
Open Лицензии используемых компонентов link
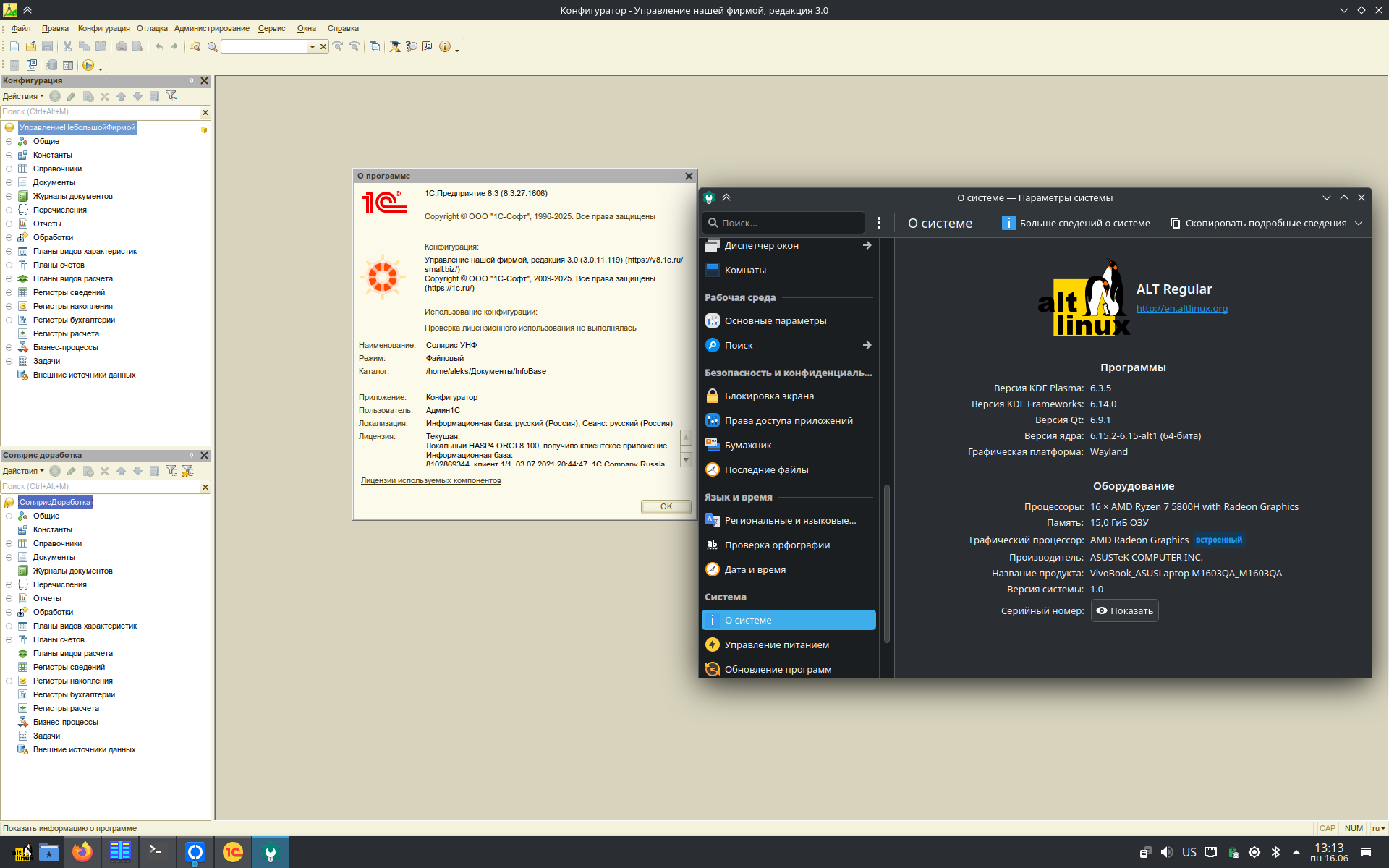(x=431, y=480)
